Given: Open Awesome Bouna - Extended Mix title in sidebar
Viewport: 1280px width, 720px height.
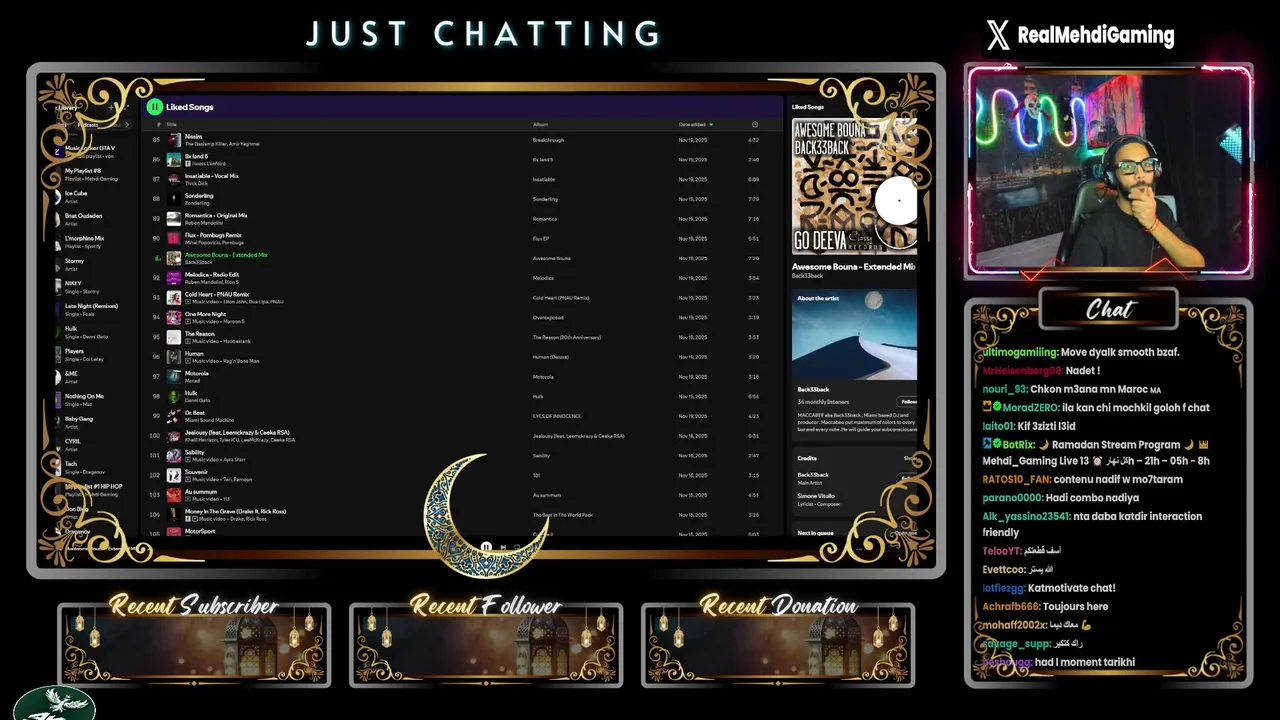Looking at the screenshot, I should (853, 267).
